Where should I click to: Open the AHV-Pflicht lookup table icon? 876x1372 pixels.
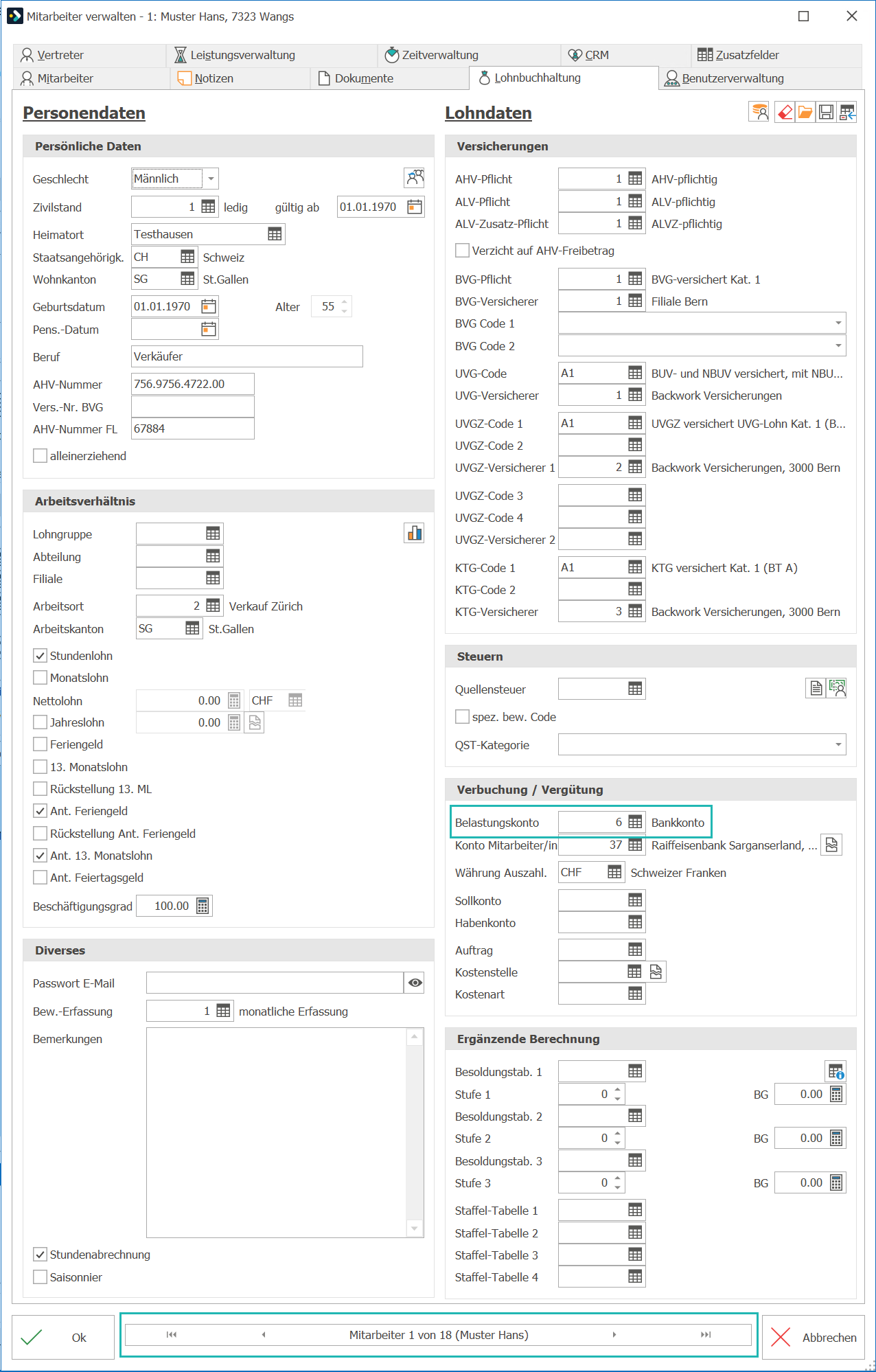(x=636, y=179)
